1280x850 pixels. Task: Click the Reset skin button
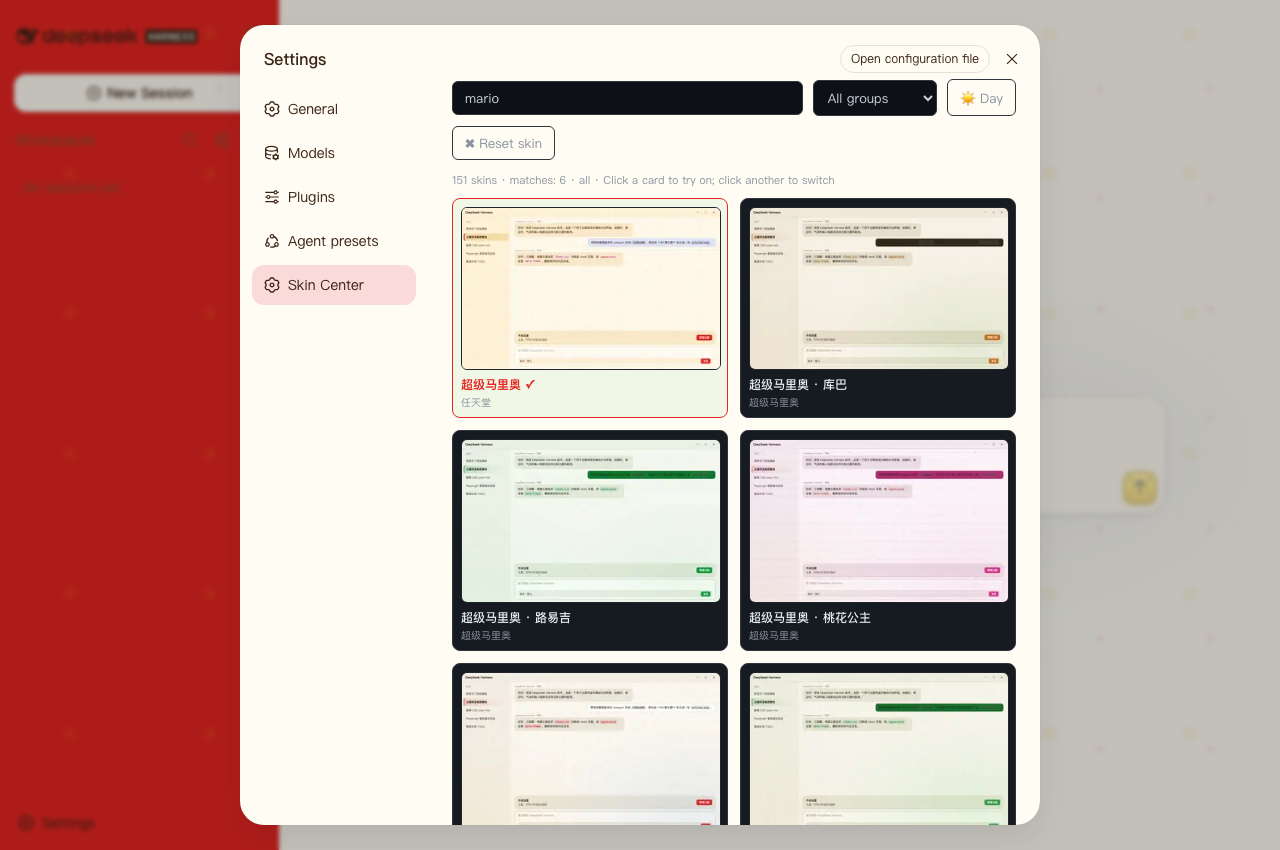pos(503,143)
